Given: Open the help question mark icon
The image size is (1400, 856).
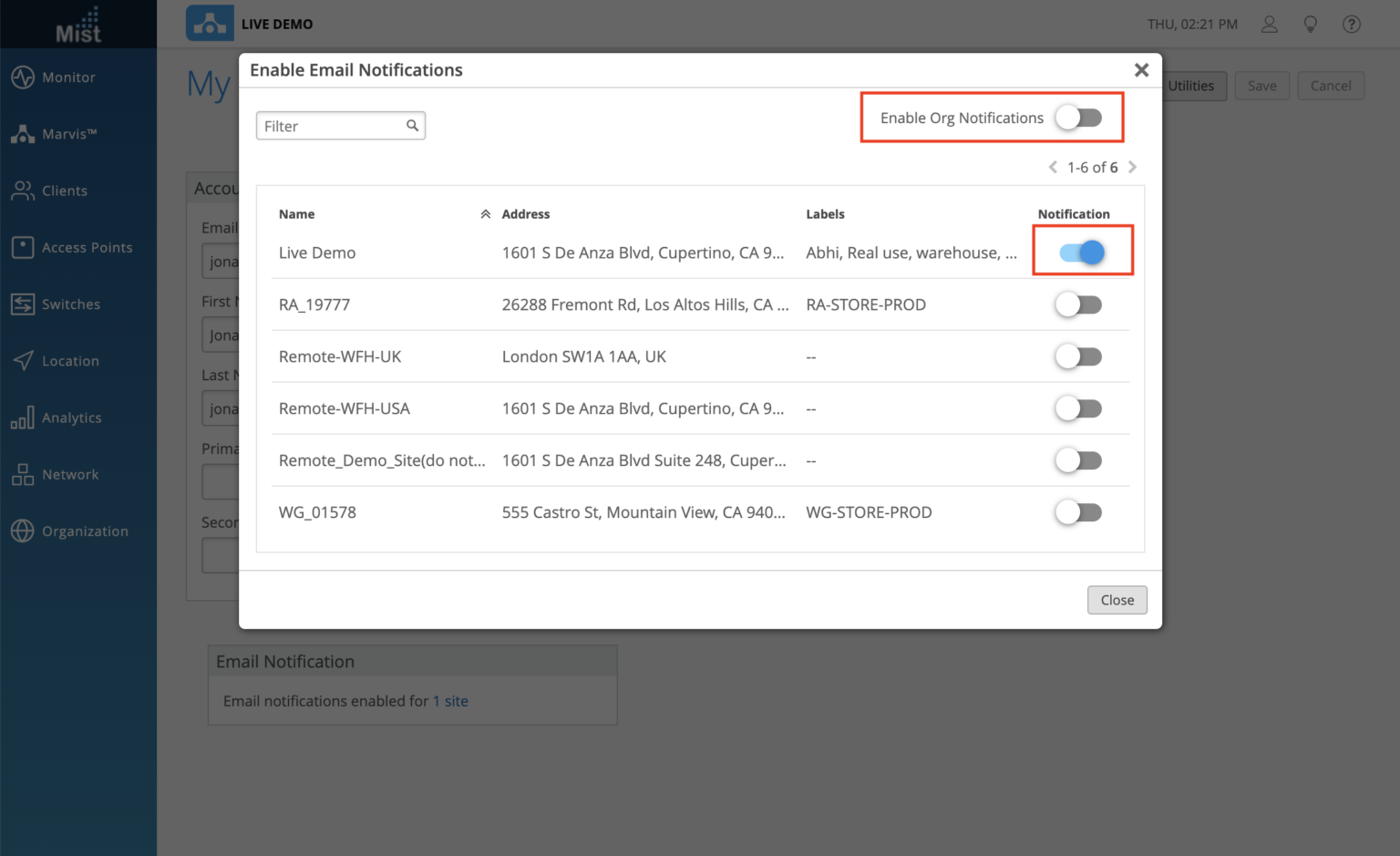Looking at the screenshot, I should (1351, 25).
